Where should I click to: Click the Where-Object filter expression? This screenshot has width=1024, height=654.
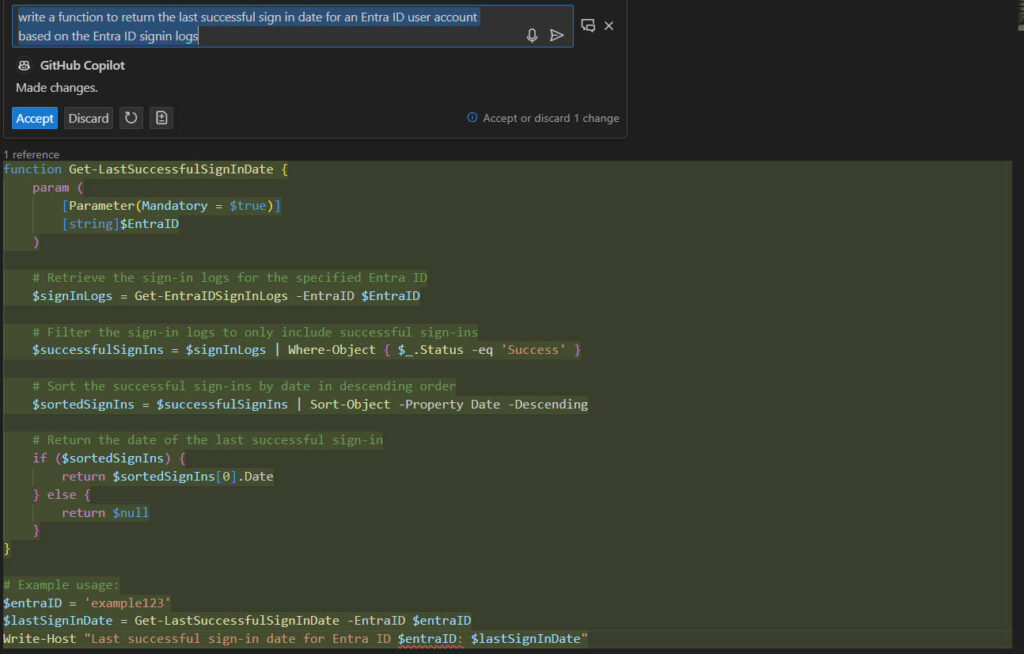[434, 350]
